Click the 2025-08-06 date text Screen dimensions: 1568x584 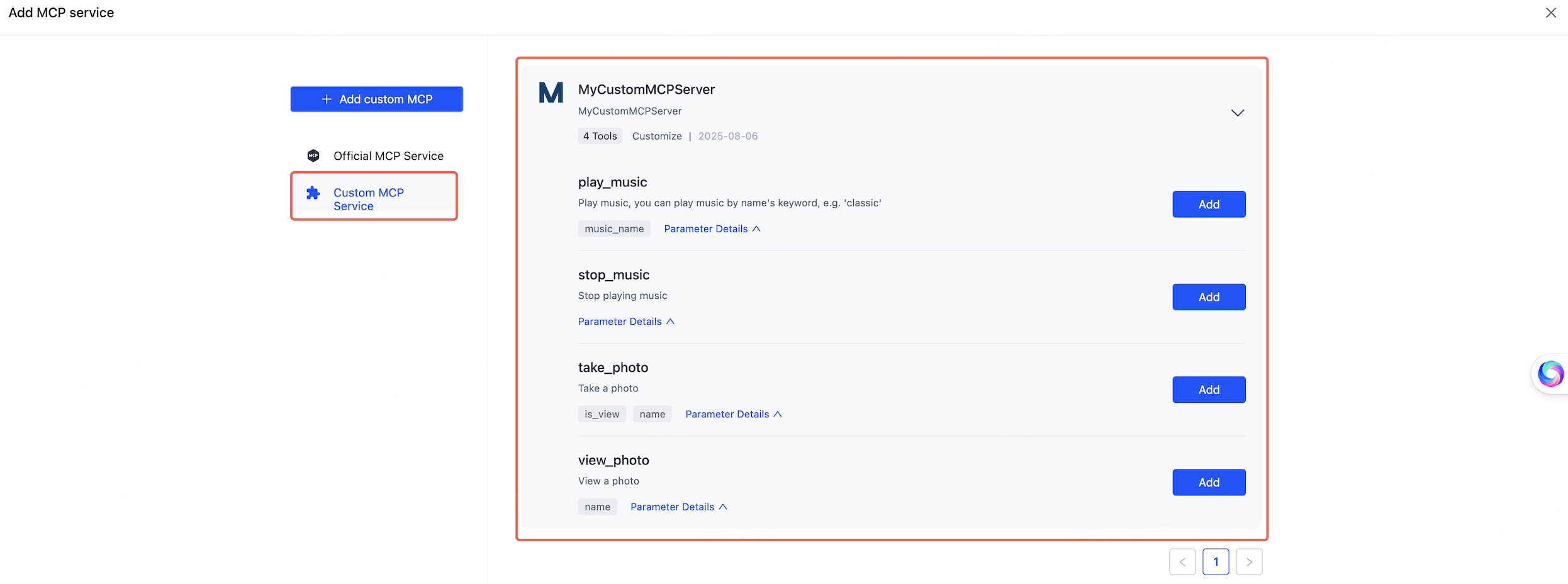point(728,136)
